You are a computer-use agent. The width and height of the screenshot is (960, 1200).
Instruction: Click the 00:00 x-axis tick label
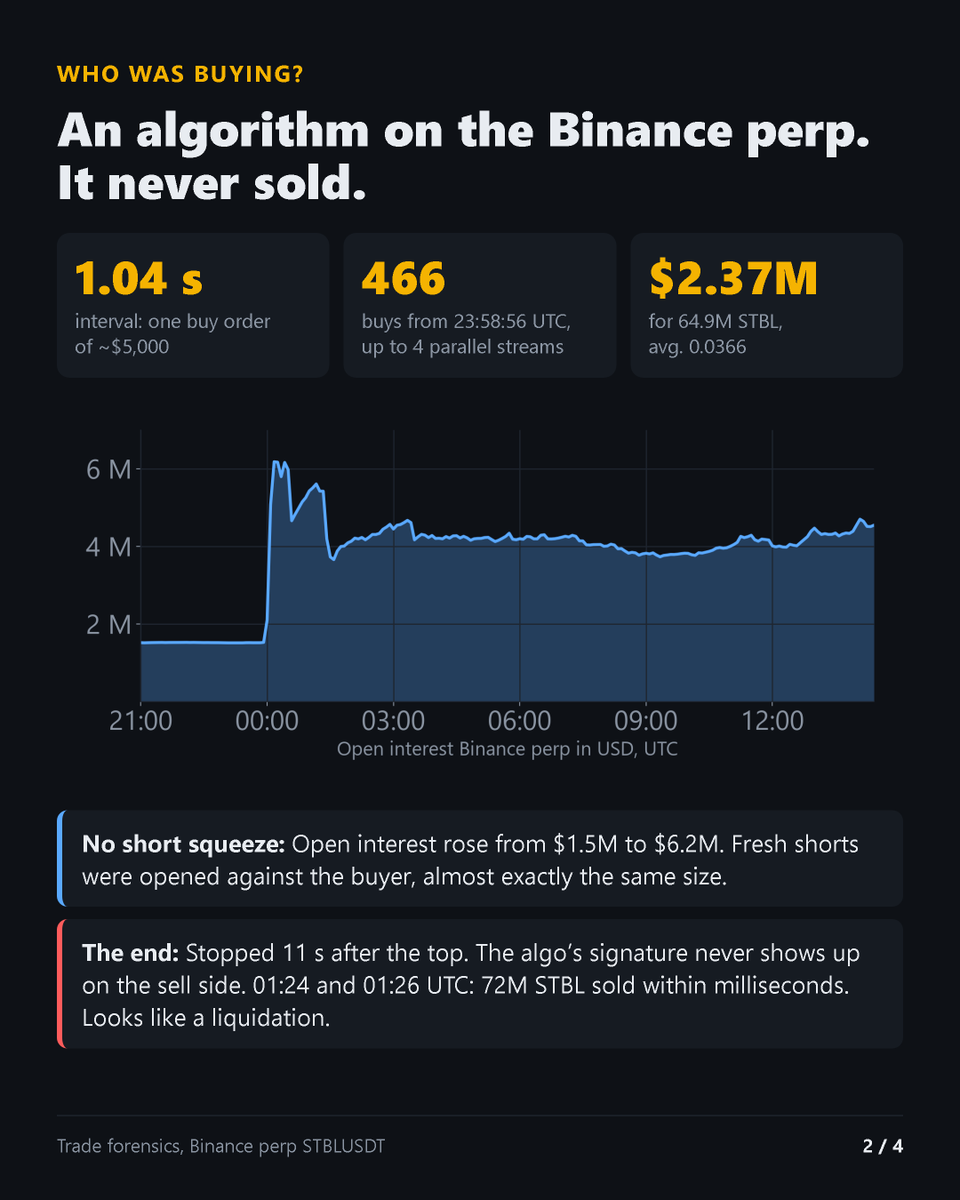coord(267,720)
